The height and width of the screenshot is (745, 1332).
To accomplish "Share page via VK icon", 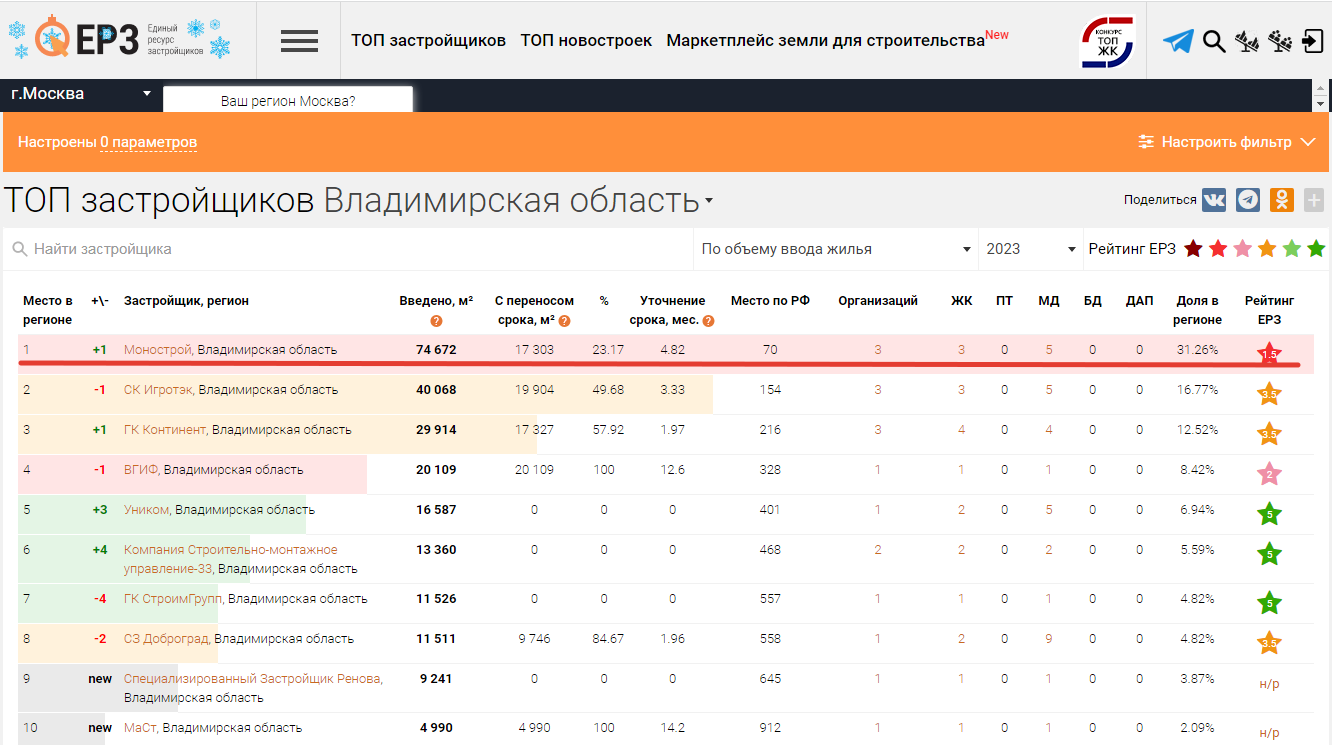I will pos(1214,199).
